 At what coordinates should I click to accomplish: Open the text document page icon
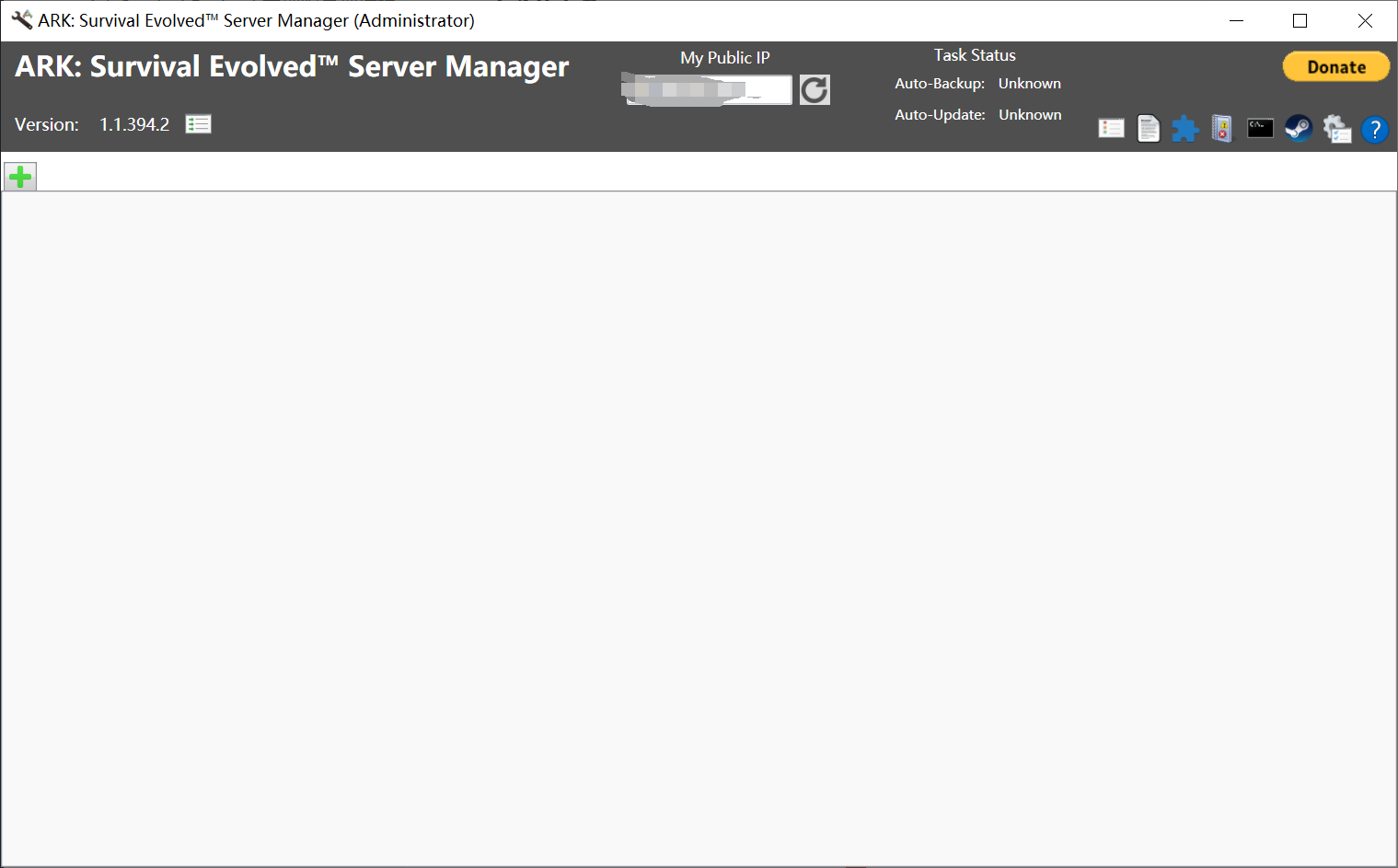1149,129
